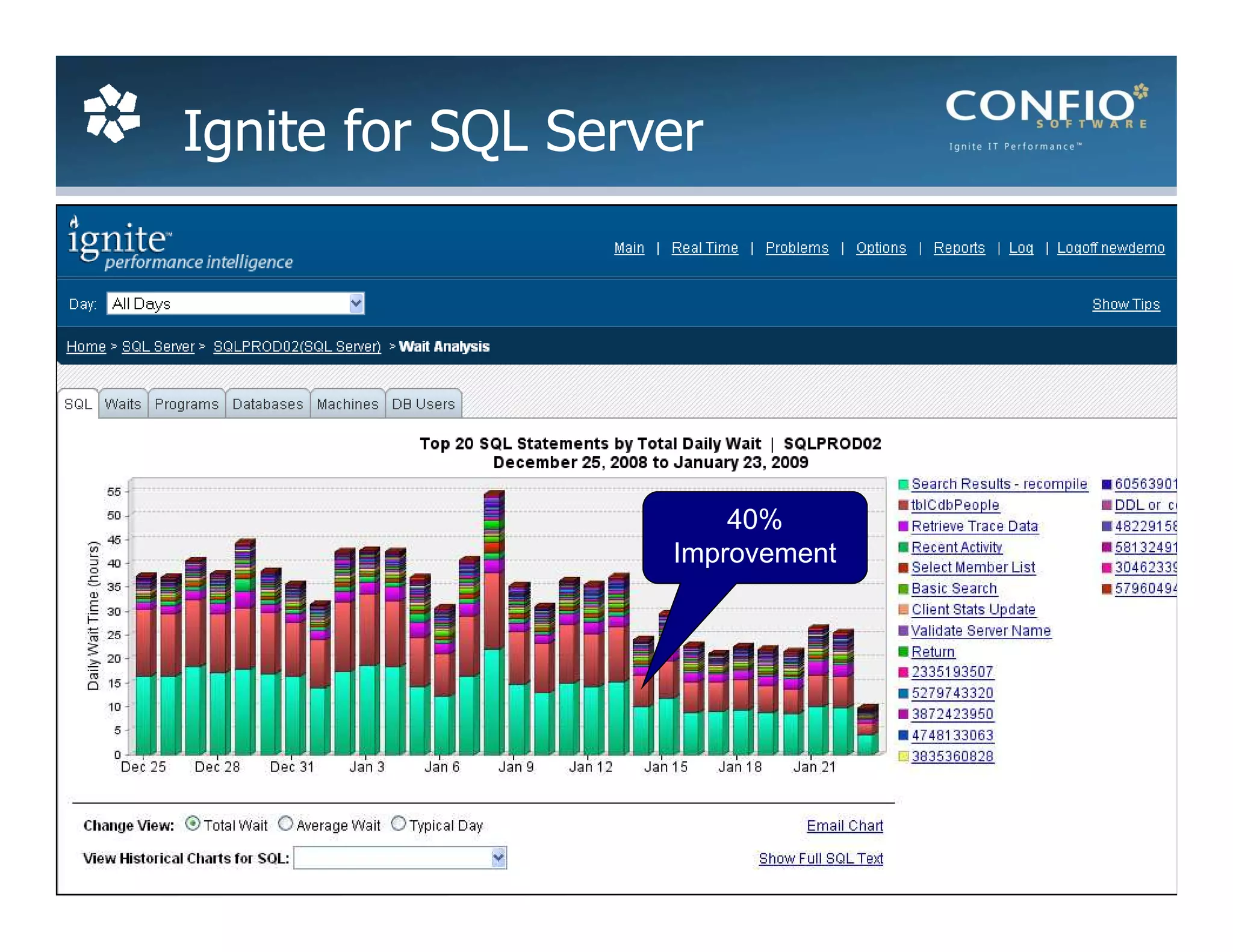The width and height of the screenshot is (1233, 952).
Task: Click red swatch beside tblCdbPeople
Action: (x=903, y=505)
